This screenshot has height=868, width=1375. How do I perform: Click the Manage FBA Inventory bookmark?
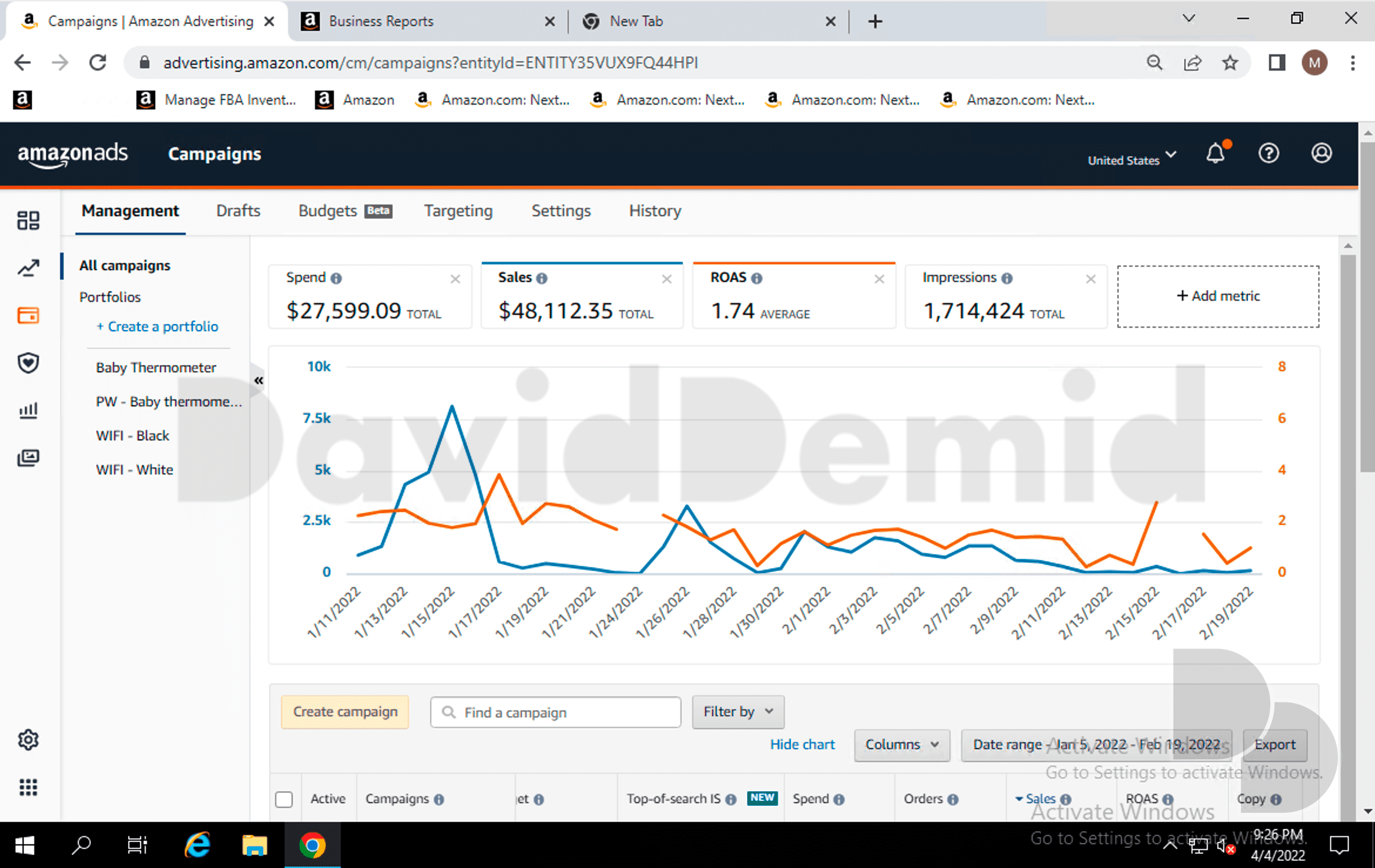tap(216, 100)
